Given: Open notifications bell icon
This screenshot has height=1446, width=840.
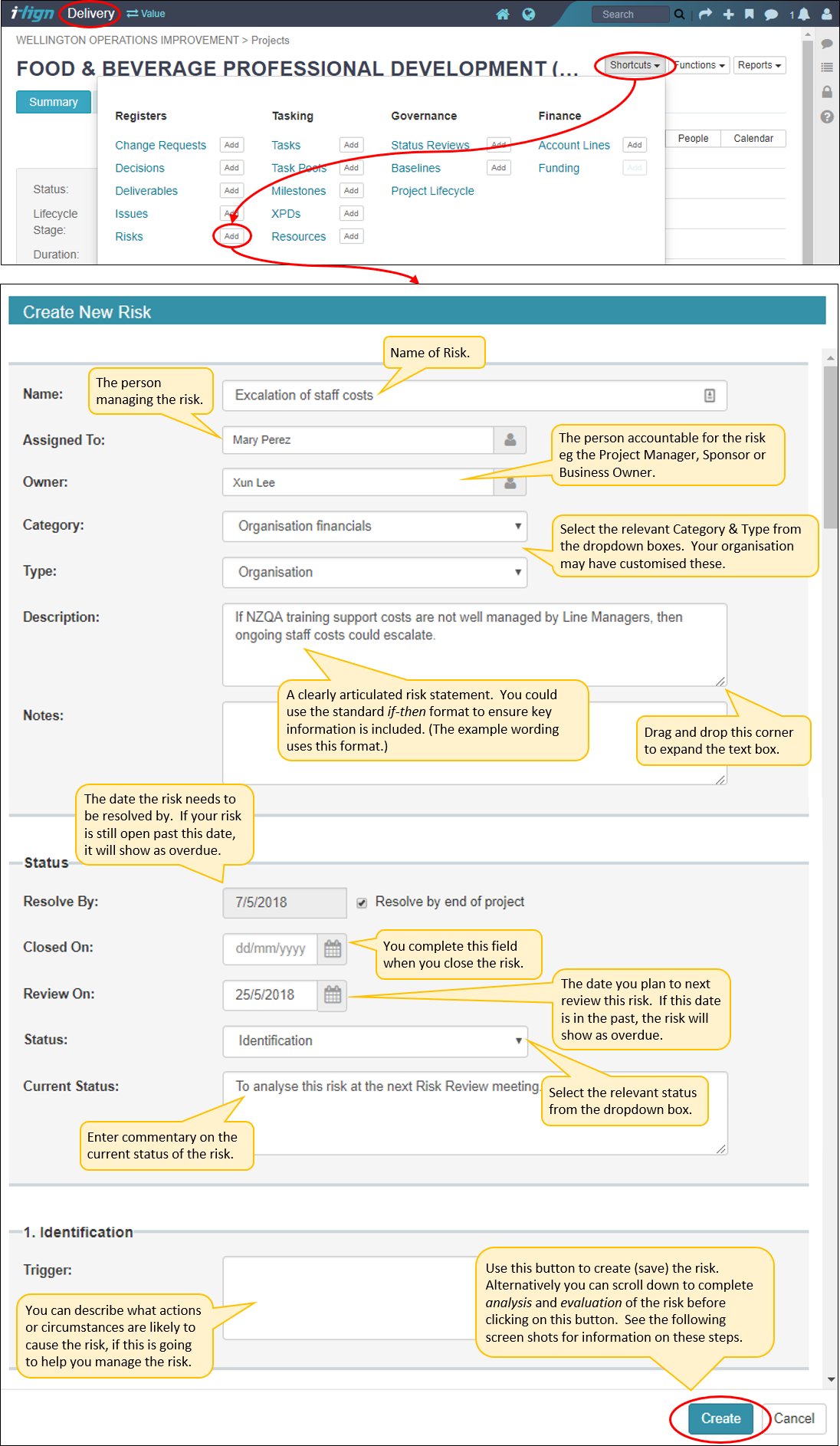Looking at the screenshot, I should point(803,14).
